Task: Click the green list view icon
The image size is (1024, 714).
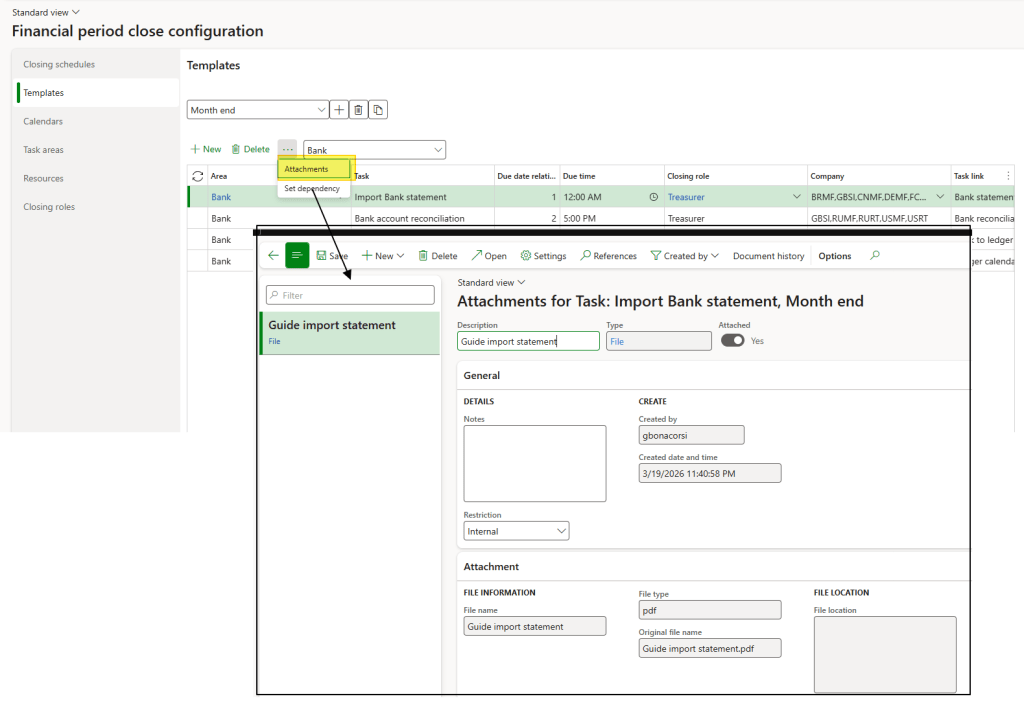Action: coord(297,256)
